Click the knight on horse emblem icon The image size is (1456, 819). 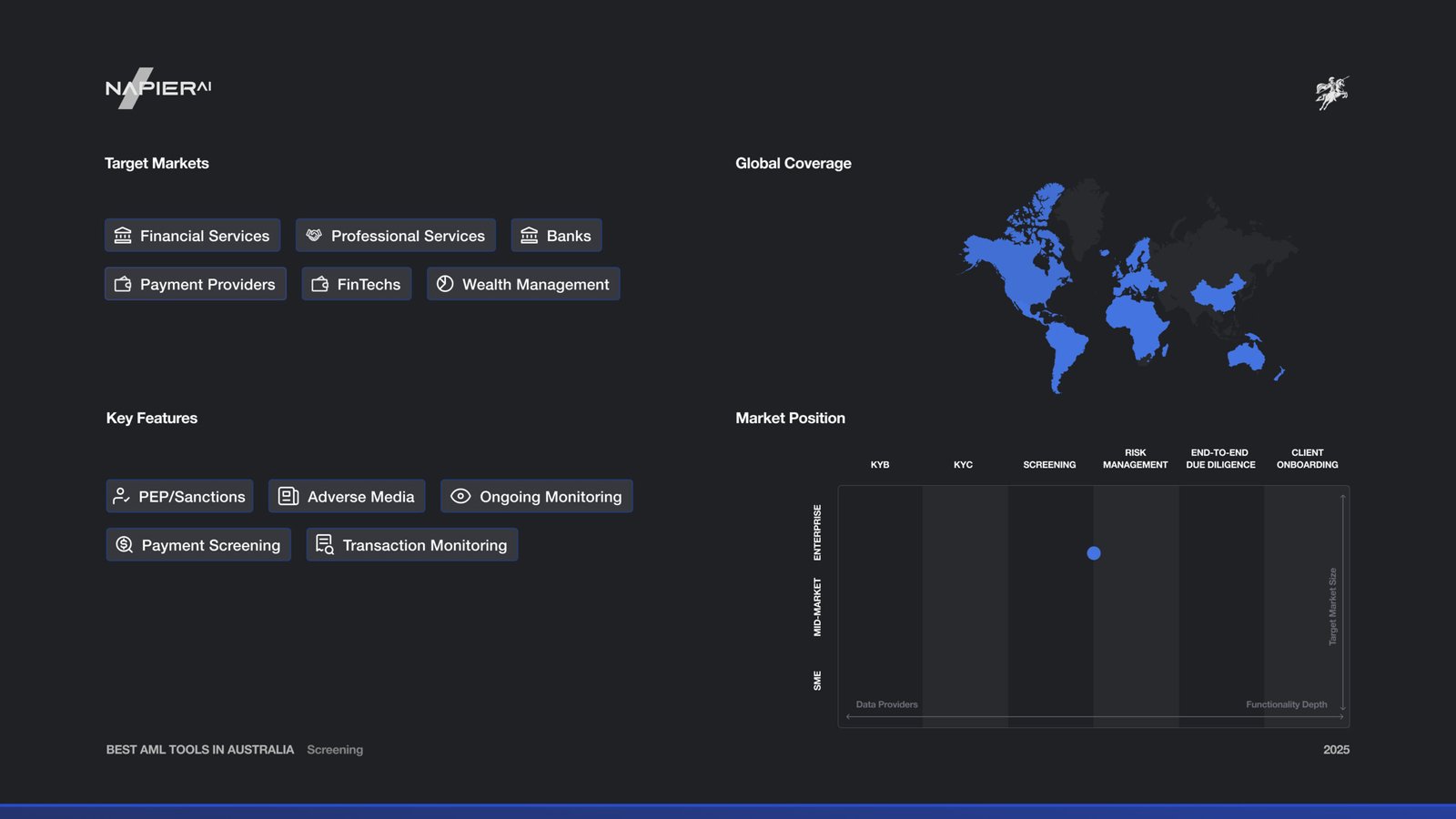coord(1332,93)
